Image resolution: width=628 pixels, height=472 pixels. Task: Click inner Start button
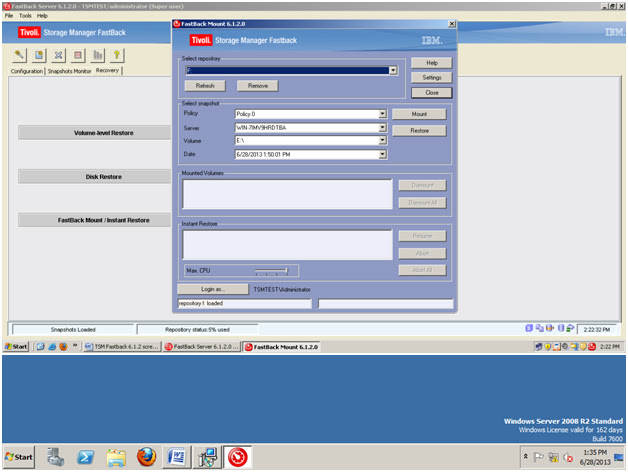pos(16,347)
